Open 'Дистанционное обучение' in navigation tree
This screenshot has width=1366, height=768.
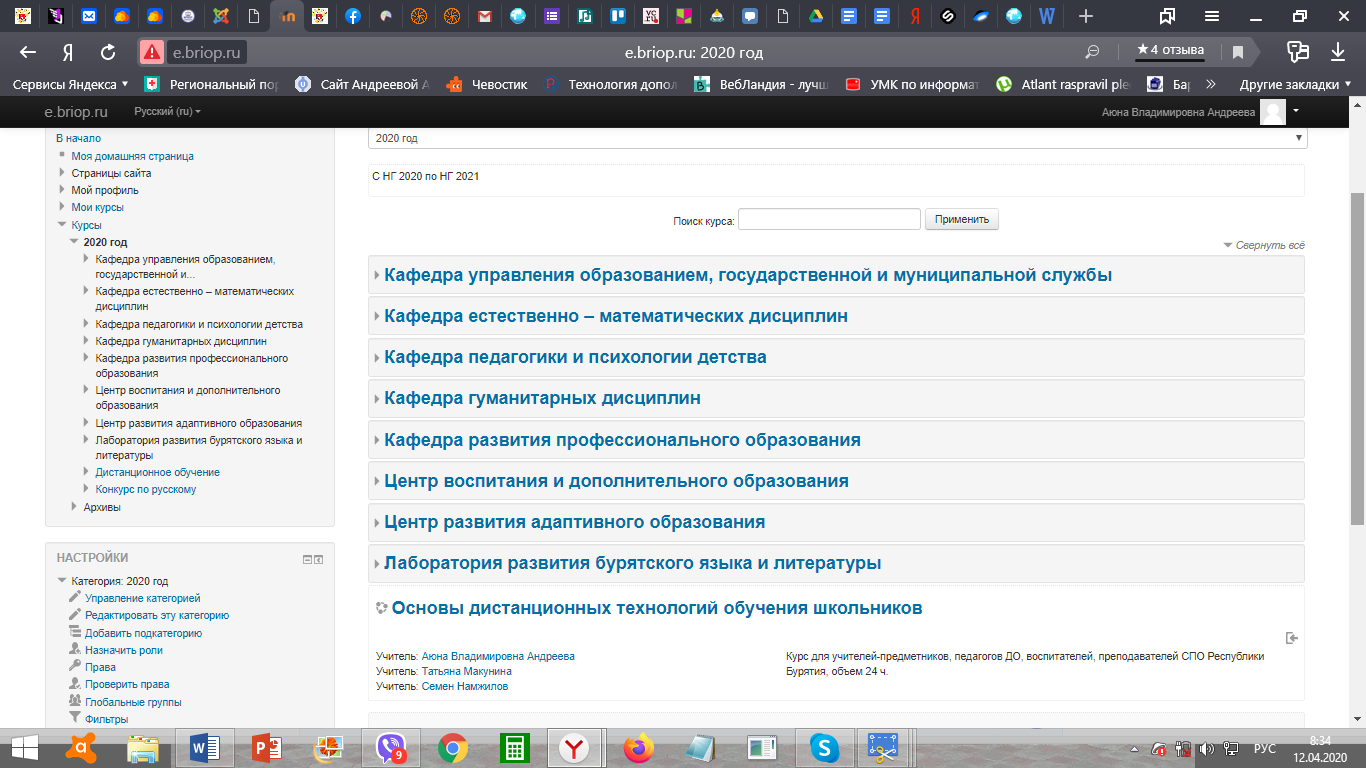click(157, 472)
